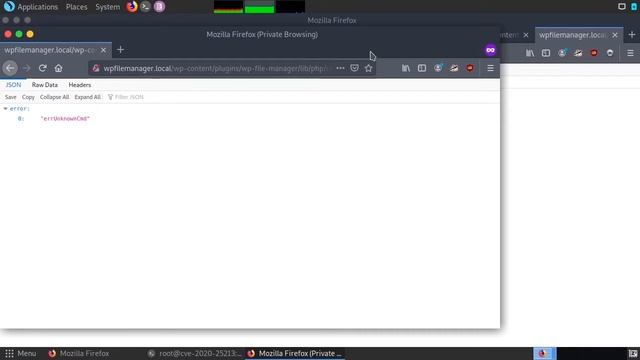Launch Firefox from top panel
Image resolution: width=640 pixels, height=360 pixels.
click(132, 7)
